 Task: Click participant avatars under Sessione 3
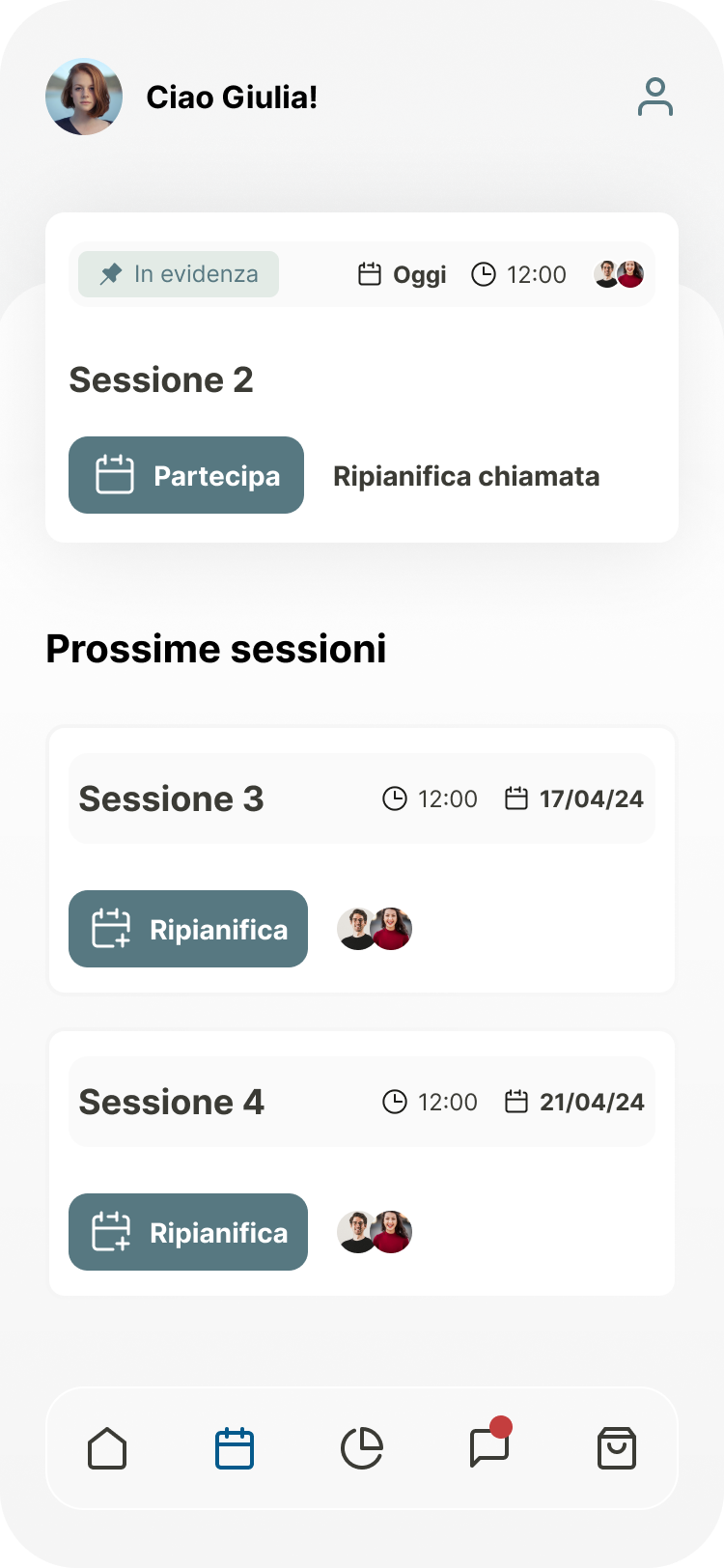(374, 928)
